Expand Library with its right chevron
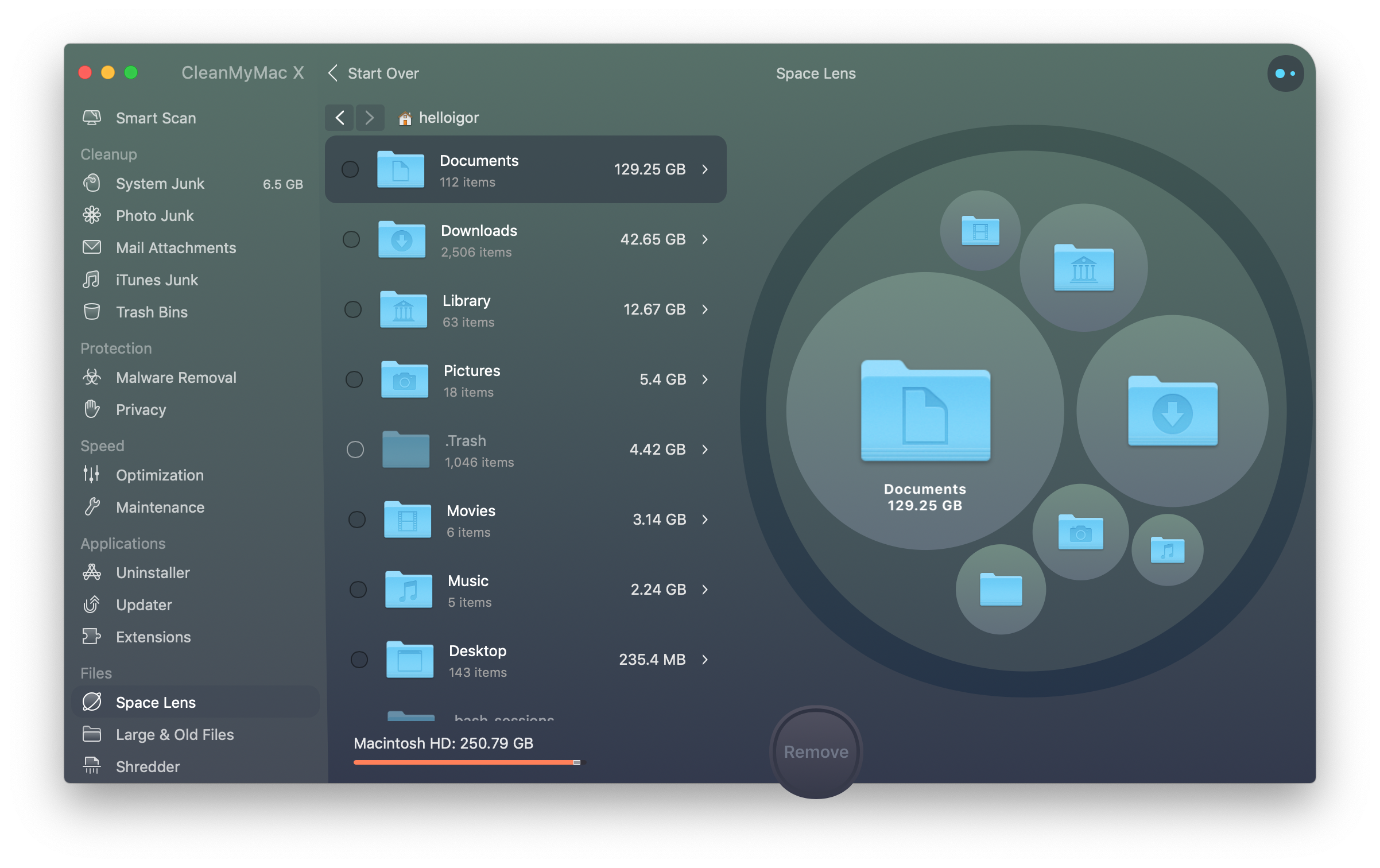The width and height of the screenshot is (1380, 868). point(705,309)
